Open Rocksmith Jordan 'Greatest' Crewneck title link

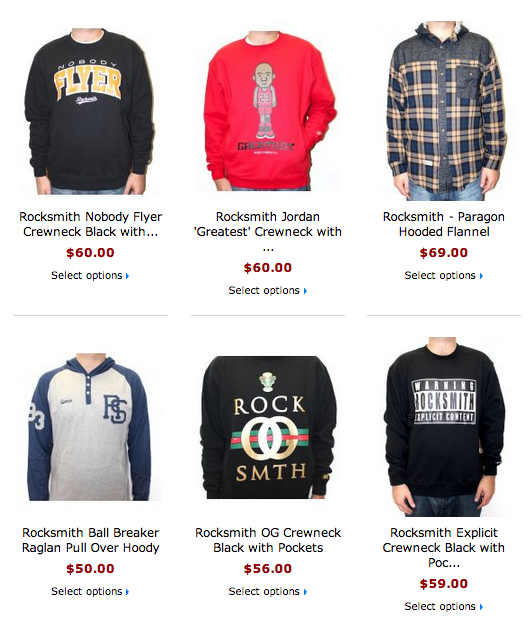[268, 231]
